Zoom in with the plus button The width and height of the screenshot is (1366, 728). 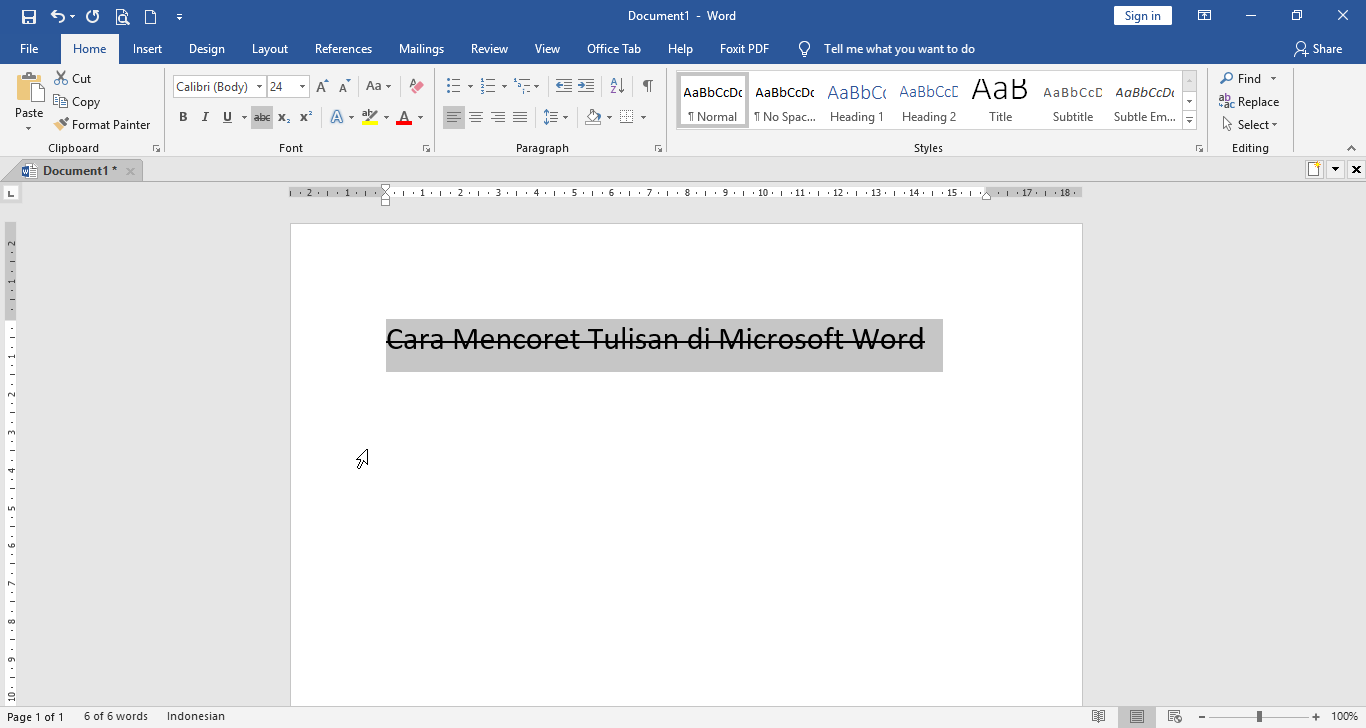pos(1317,716)
